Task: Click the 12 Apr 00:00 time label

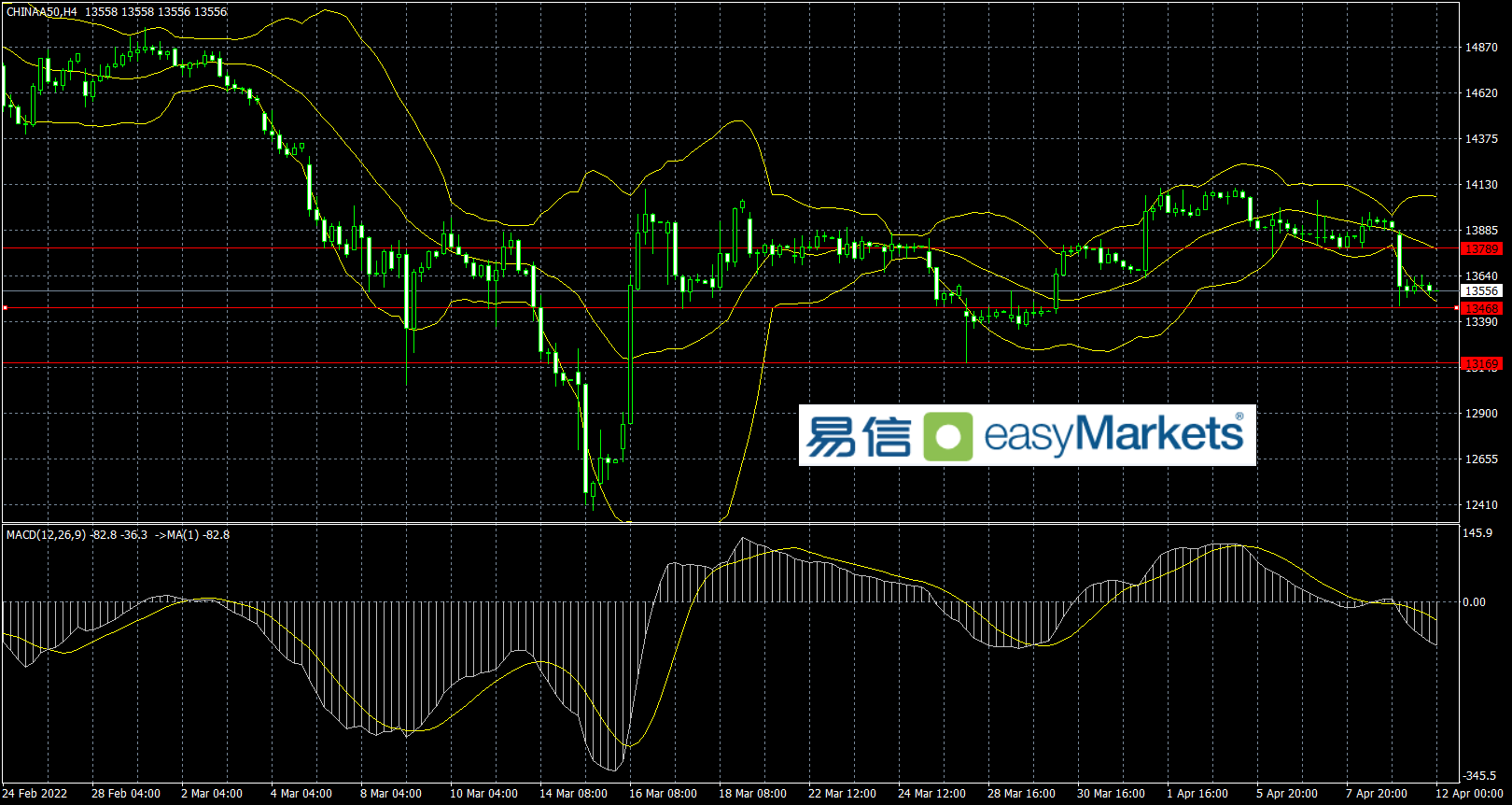Action: point(1469,794)
